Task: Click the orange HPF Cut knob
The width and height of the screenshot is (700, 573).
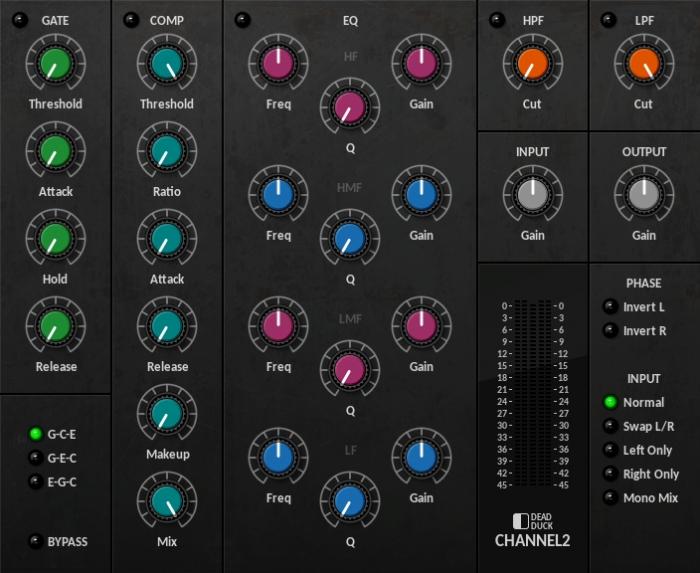Action: [x=532, y=64]
